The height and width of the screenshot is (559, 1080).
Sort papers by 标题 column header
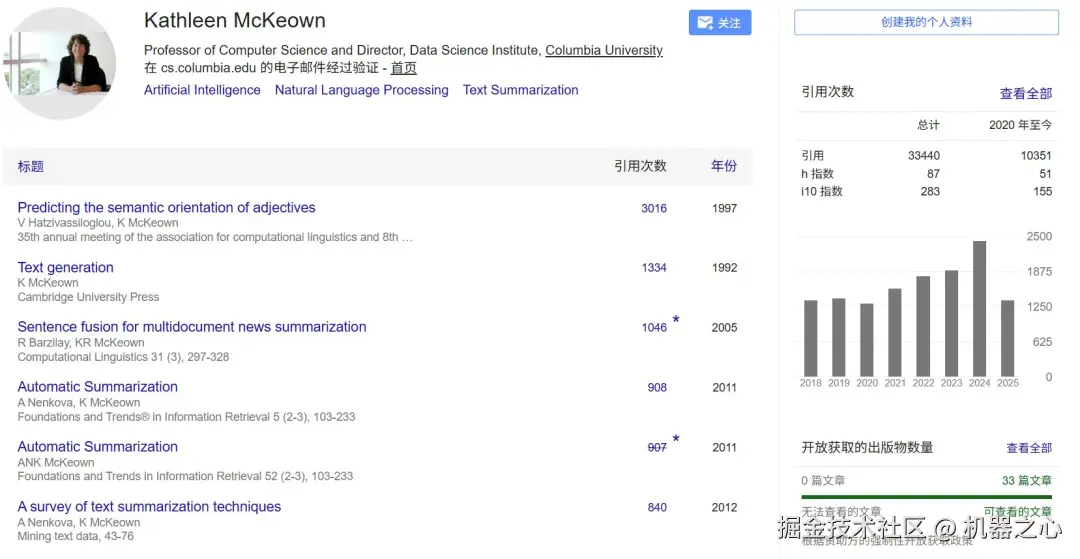pos(31,166)
